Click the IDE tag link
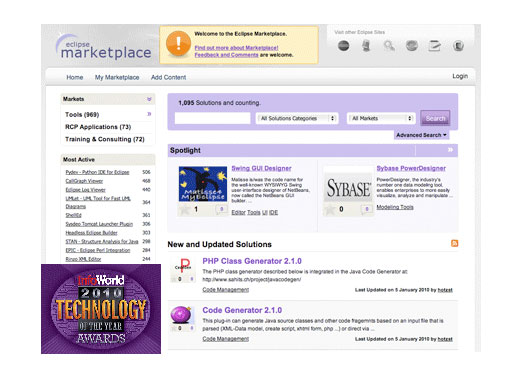Image resolution: width=522 pixels, height=378 pixels. [x=273, y=212]
